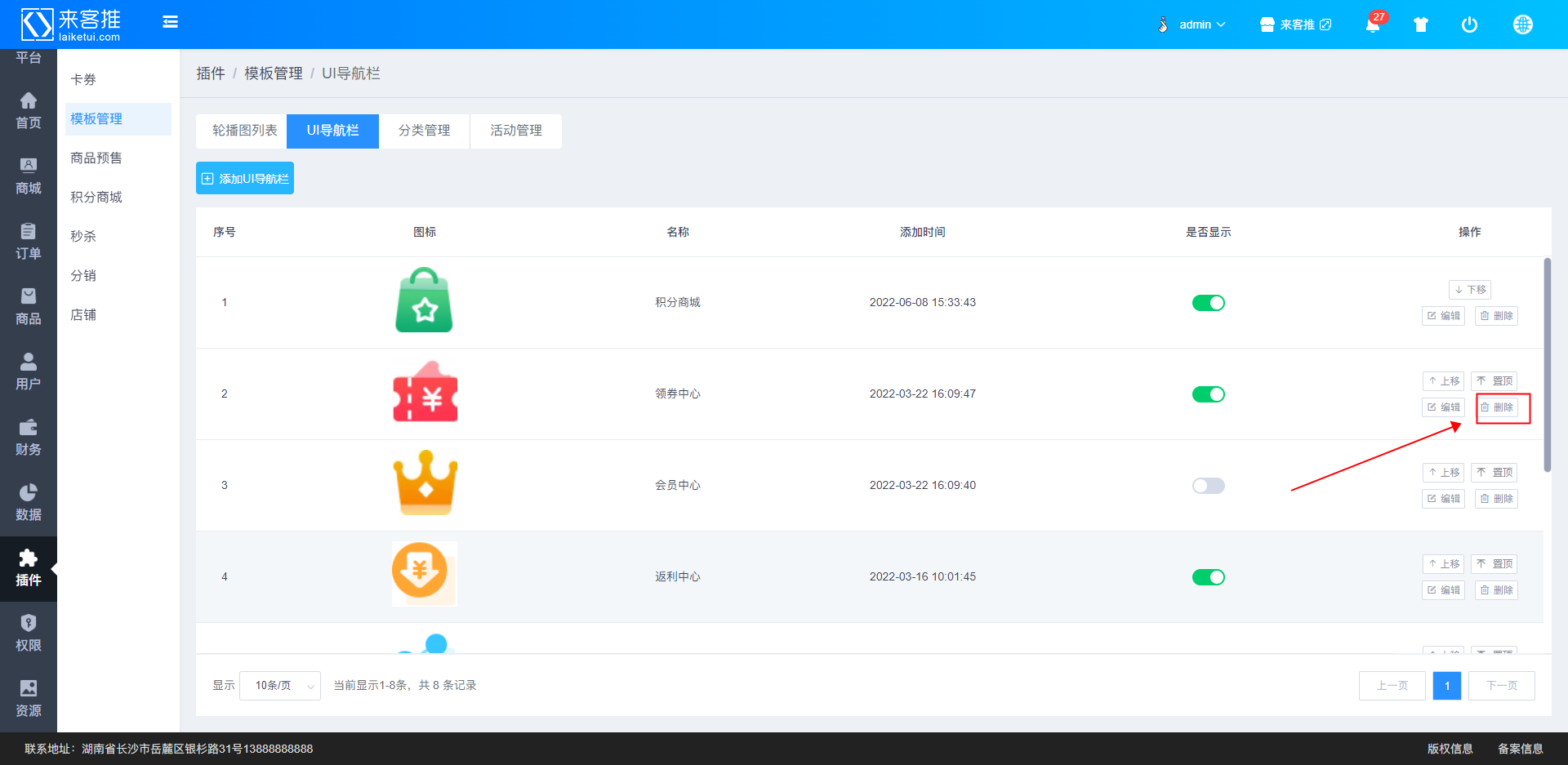Viewport: 1568px width, 765px height.
Task: Expand the admin user dropdown
Action: pos(1192,24)
